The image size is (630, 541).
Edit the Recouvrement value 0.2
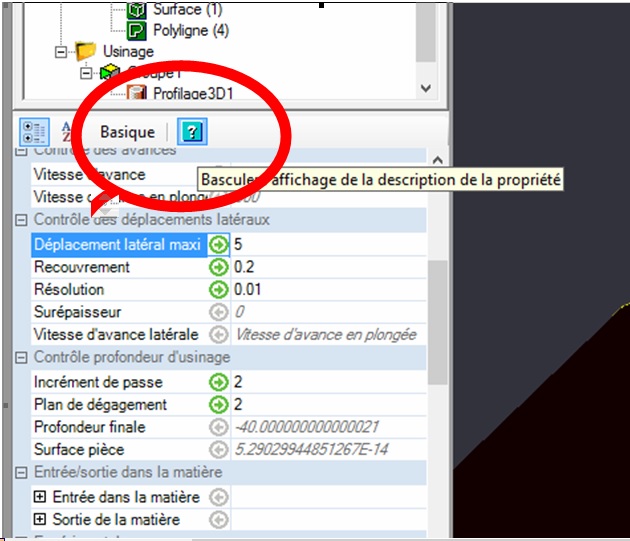[x=329, y=267]
